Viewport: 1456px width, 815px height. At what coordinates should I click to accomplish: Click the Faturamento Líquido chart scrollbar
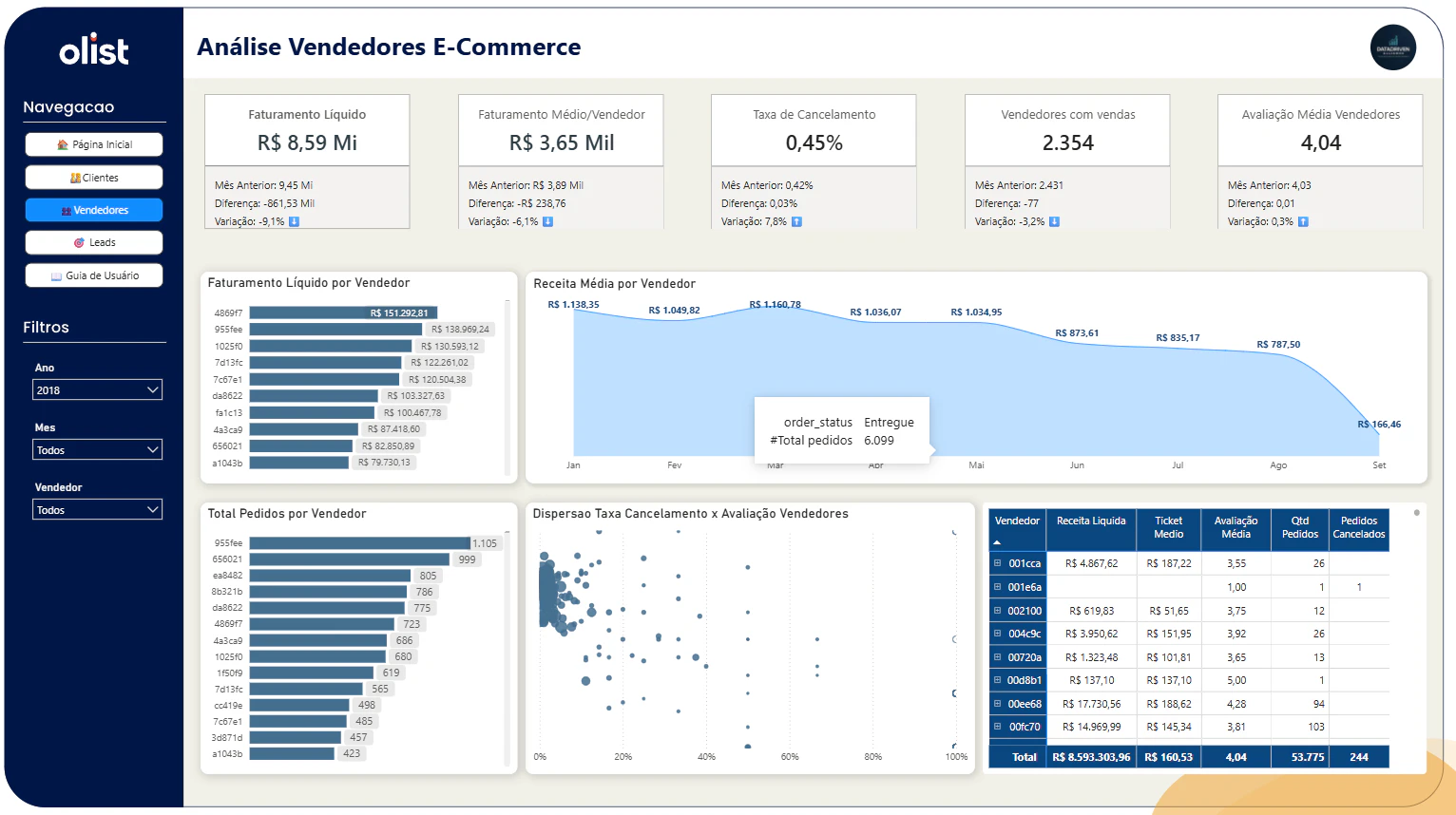pyautogui.click(x=508, y=387)
